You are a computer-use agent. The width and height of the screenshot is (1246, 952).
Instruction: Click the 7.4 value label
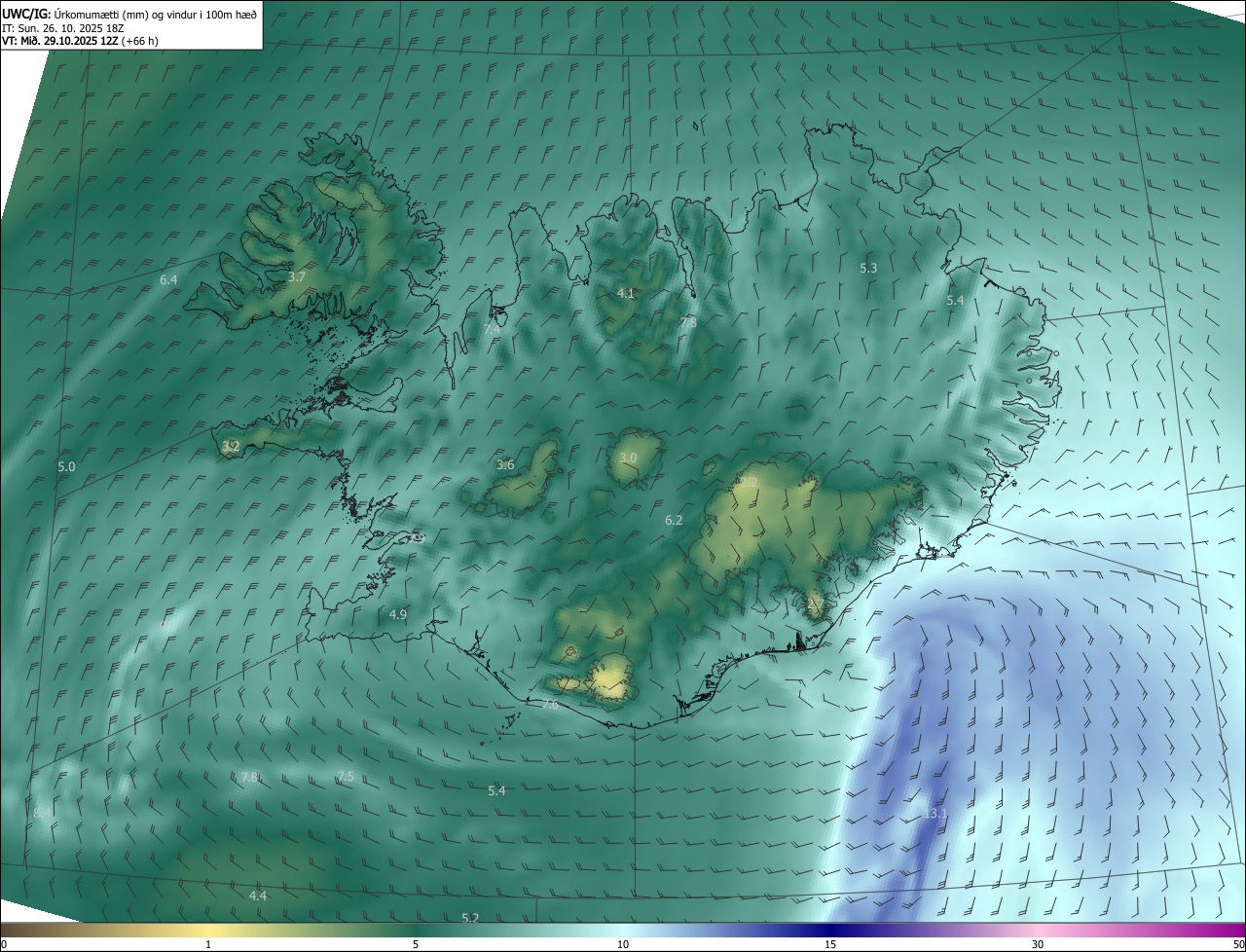pyautogui.click(x=492, y=330)
